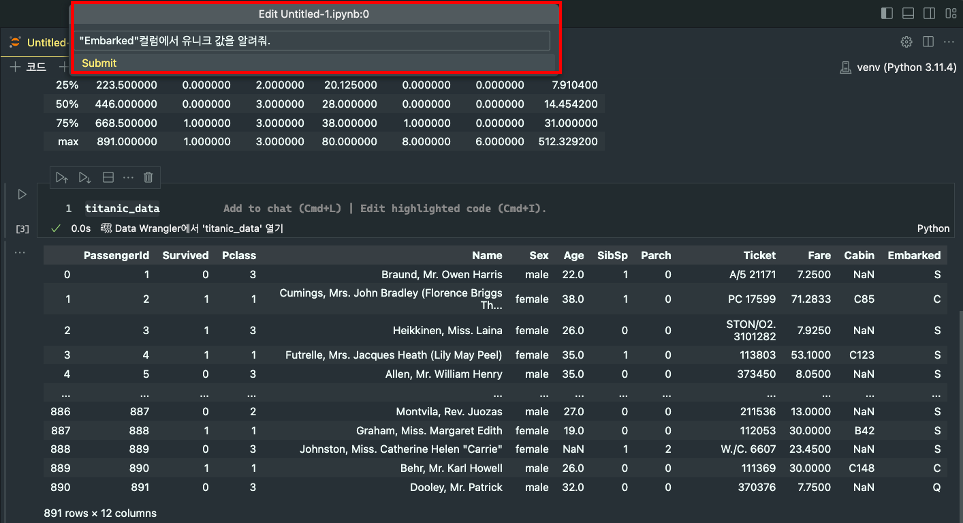Viewport: 963px width, 523px height.
Task: Focus the Embarked prompt input field
Action: [312, 41]
